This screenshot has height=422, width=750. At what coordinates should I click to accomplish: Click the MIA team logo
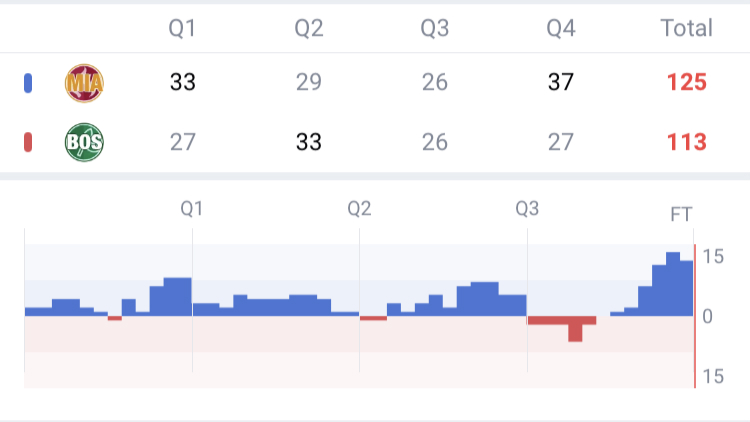click(x=84, y=82)
